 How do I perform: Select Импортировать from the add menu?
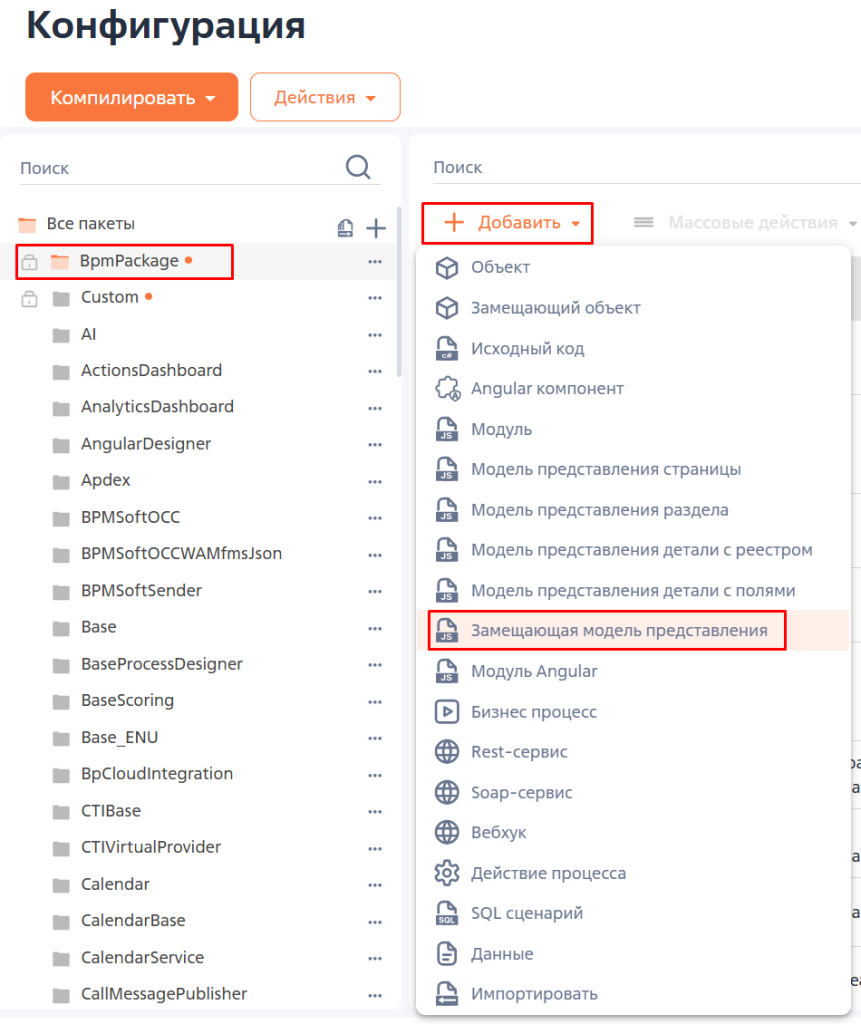tap(534, 994)
